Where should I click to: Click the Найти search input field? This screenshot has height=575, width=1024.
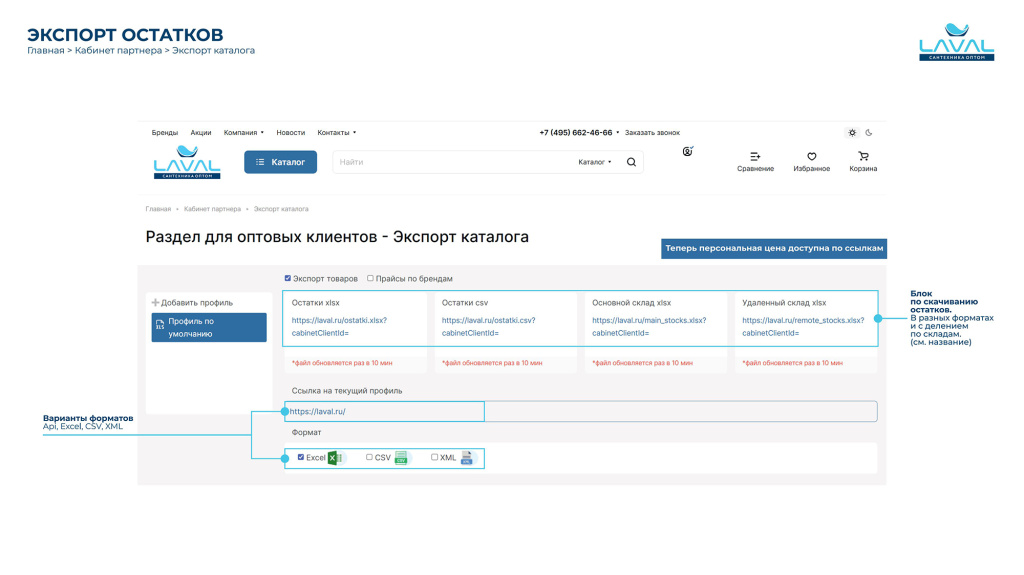(x=450, y=162)
